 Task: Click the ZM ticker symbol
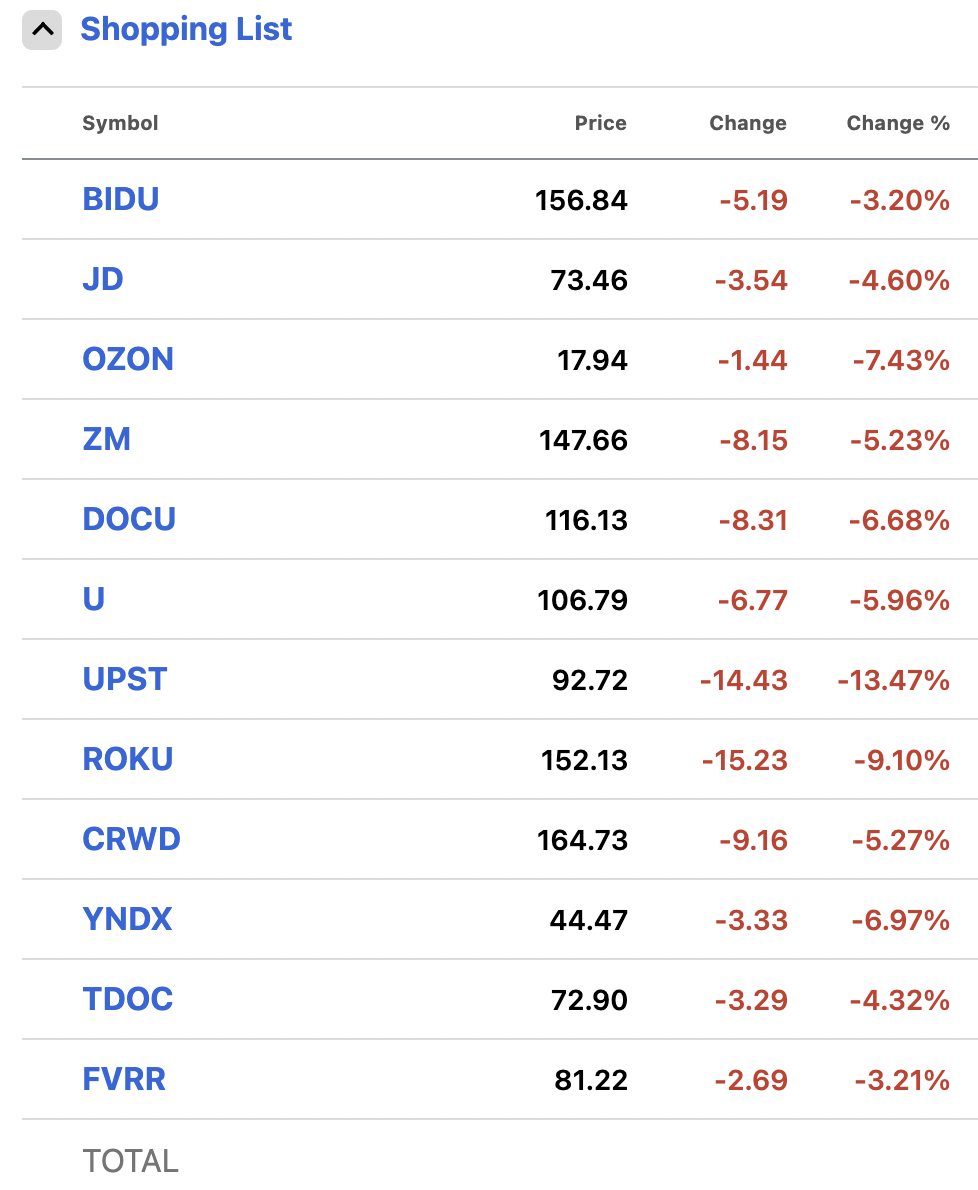[106, 439]
